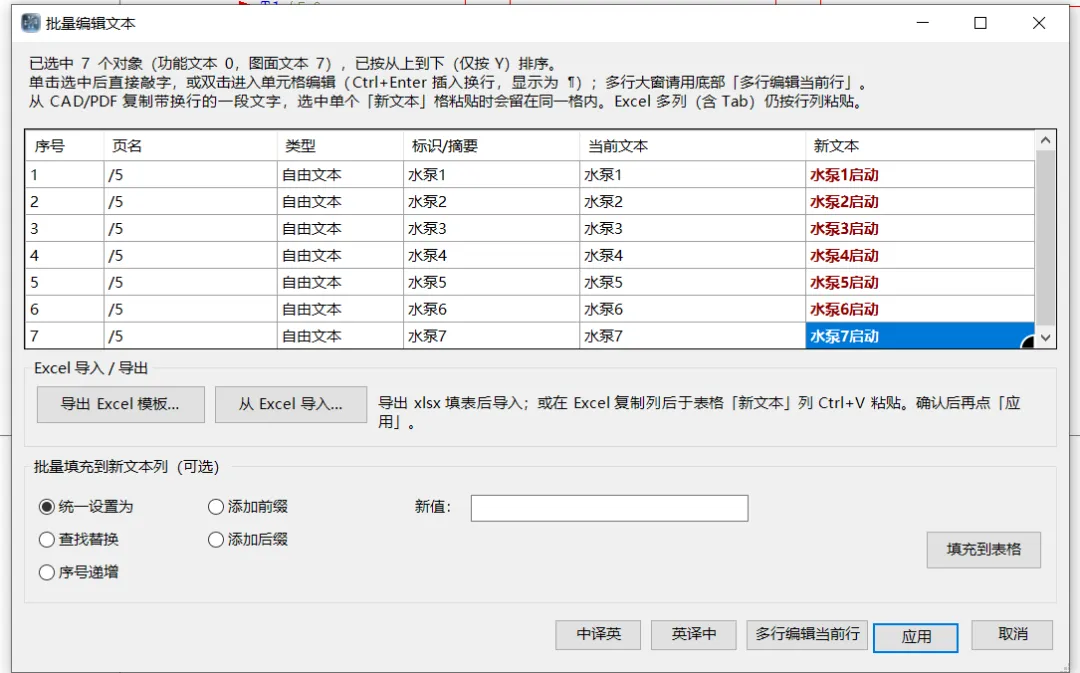The width and height of the screenshot is (1080, 673).
Task: Select the 水泵4启动 new text cell
Action: [920, 256]
